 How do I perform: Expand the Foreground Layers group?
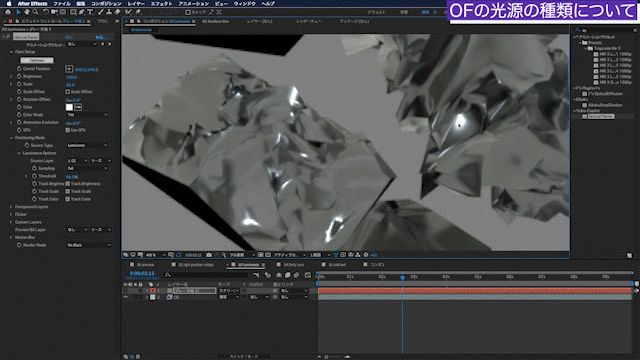pos(11,207)
